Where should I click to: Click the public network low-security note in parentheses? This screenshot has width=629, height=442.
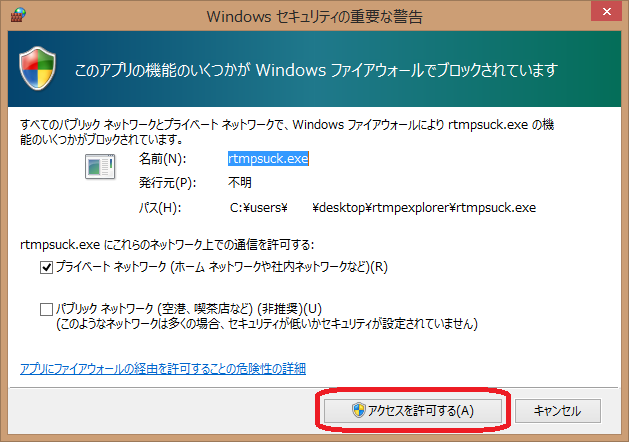(x=266, y=324)
